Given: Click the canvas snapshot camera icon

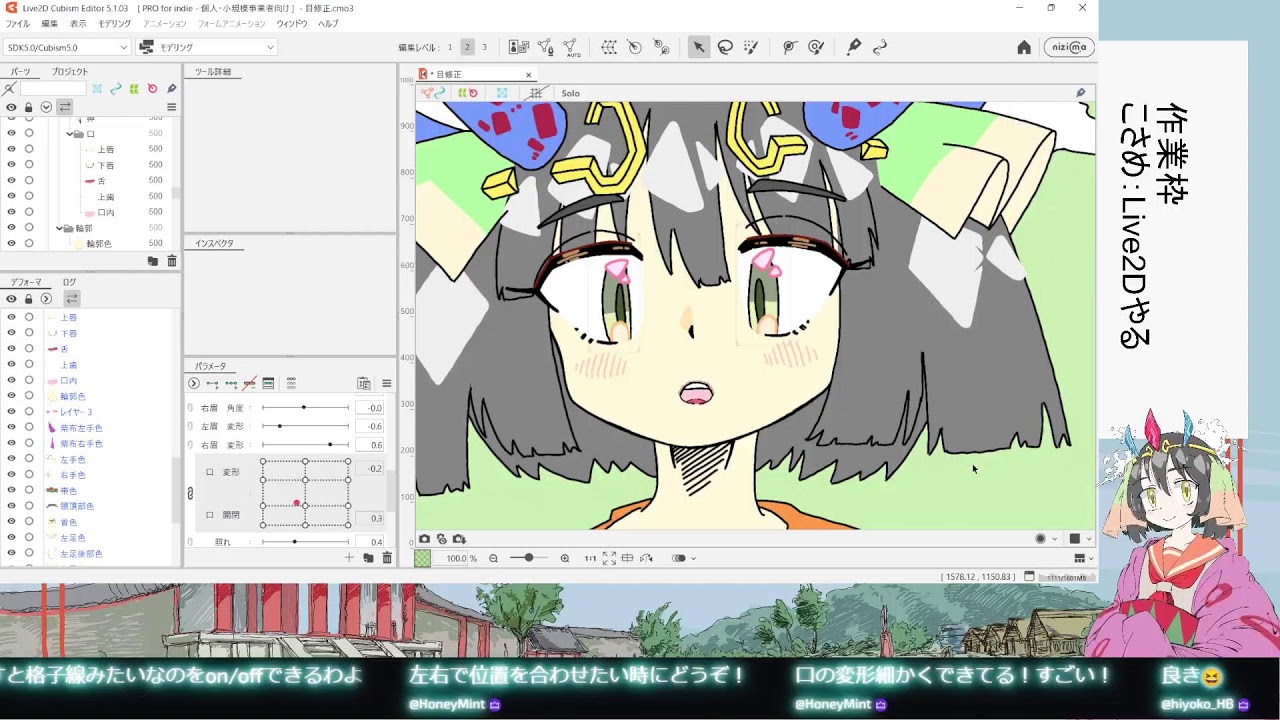Looking at the screenshot, I should 425,539.
